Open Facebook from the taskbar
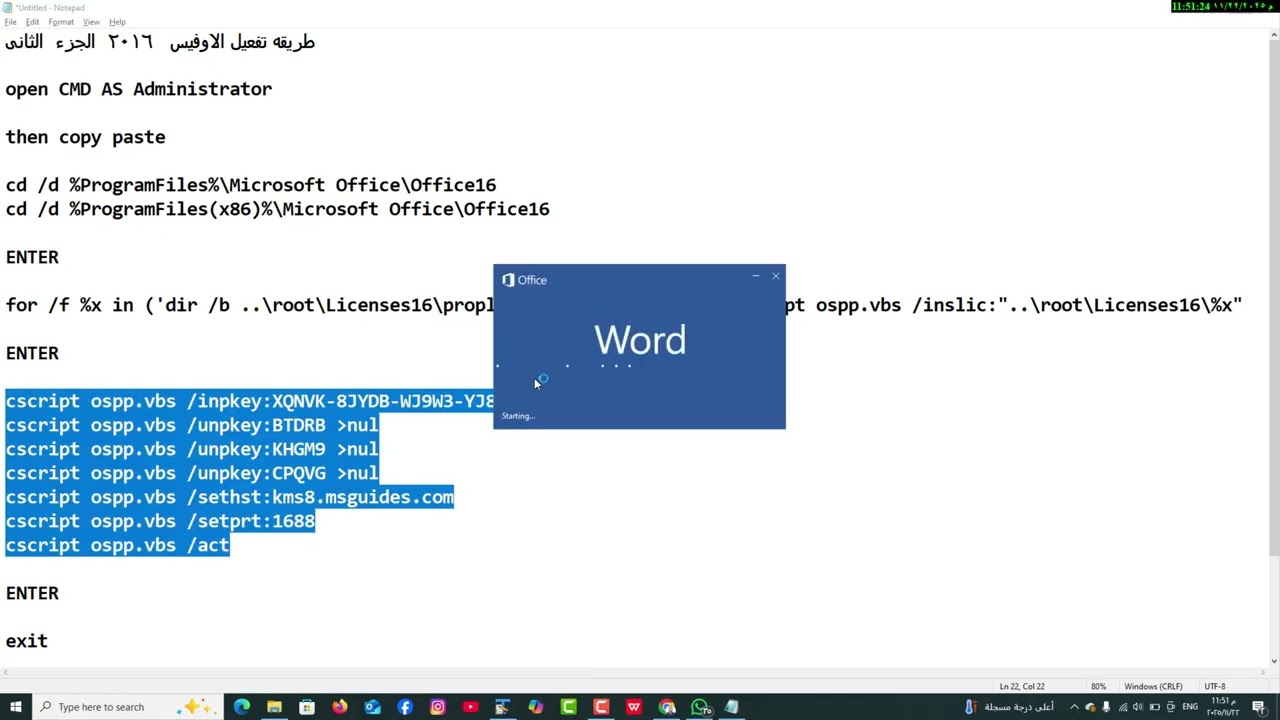The width and height of the screenshot is (1280, 720). click(405, 707)
